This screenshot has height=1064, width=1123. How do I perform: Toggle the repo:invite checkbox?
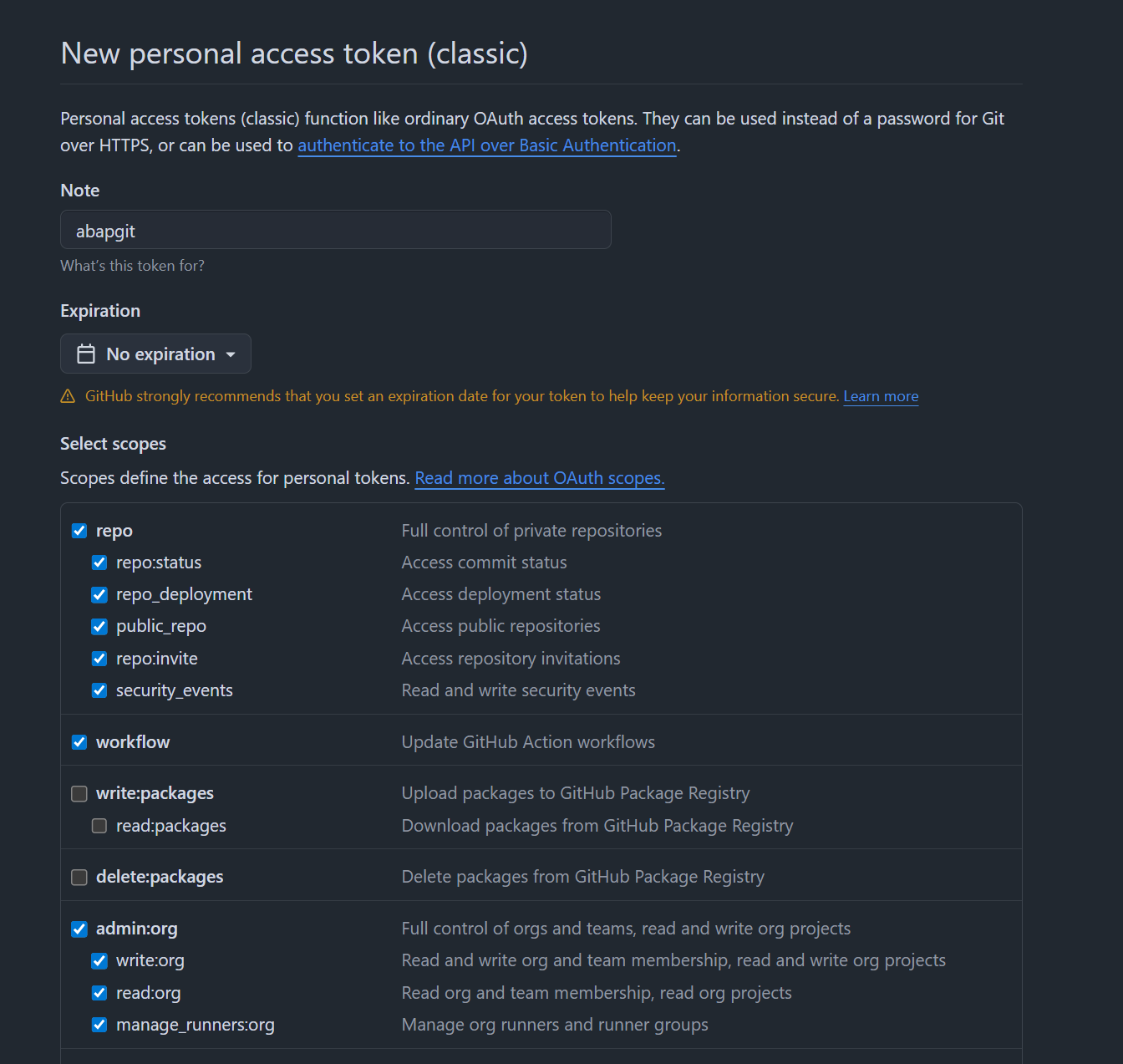point(99,659)
